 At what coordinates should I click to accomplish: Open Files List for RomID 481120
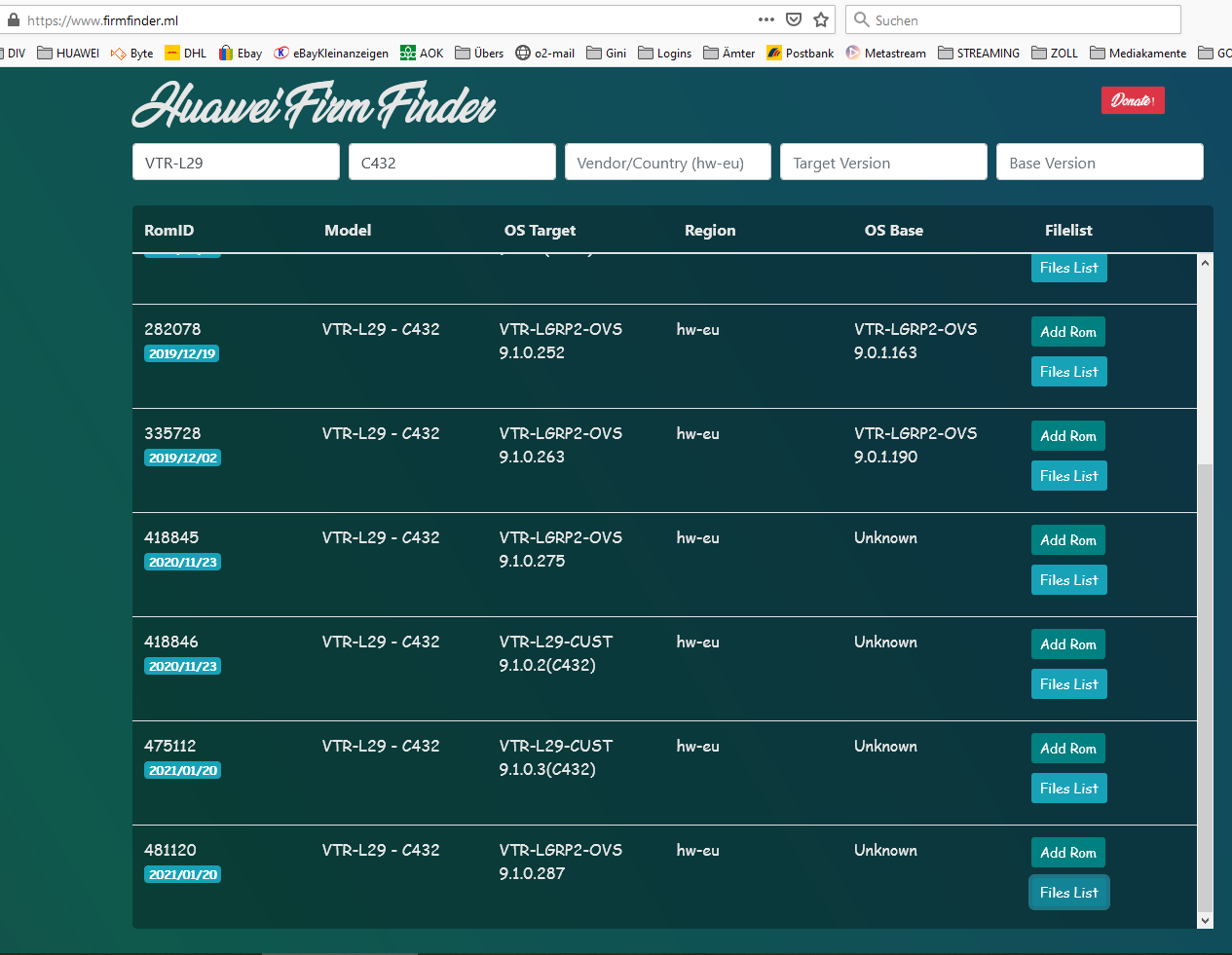pos(1069,893)
